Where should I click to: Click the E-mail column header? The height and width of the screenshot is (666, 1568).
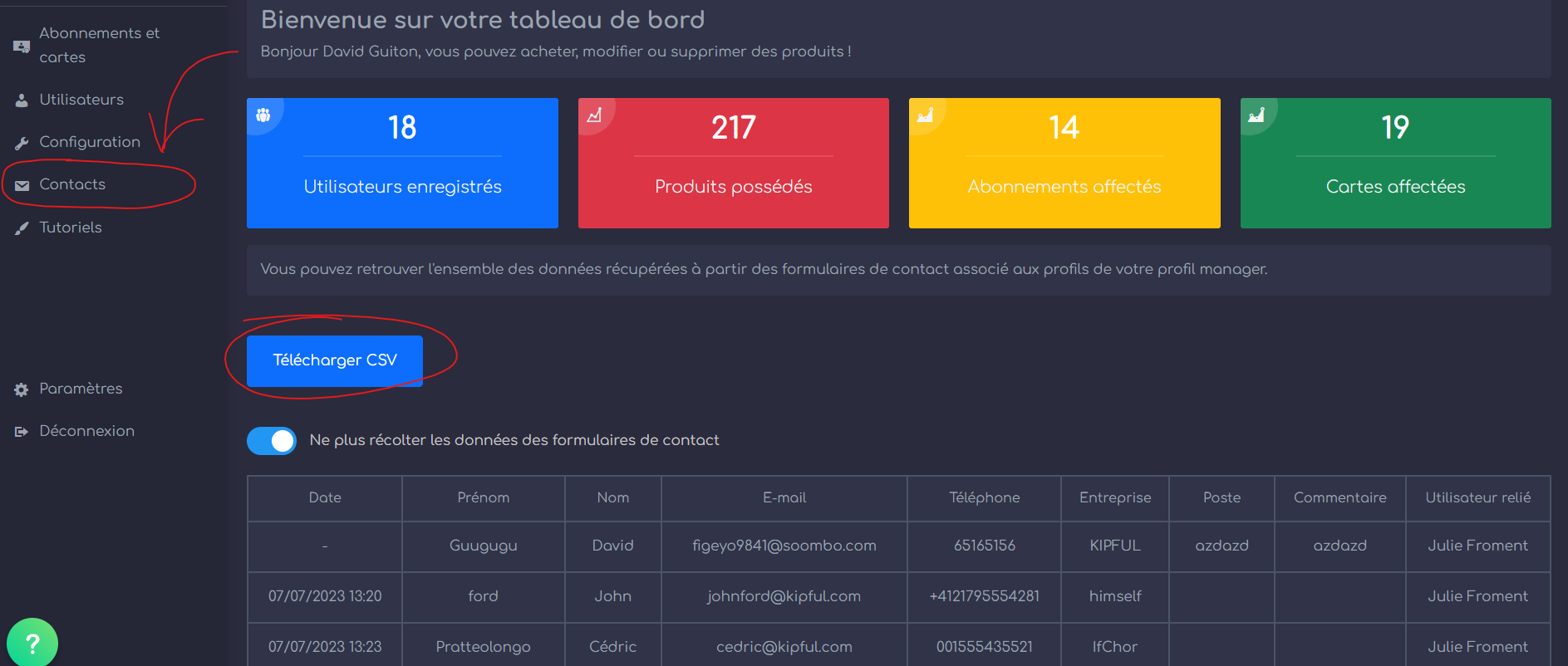pos(784,497)
